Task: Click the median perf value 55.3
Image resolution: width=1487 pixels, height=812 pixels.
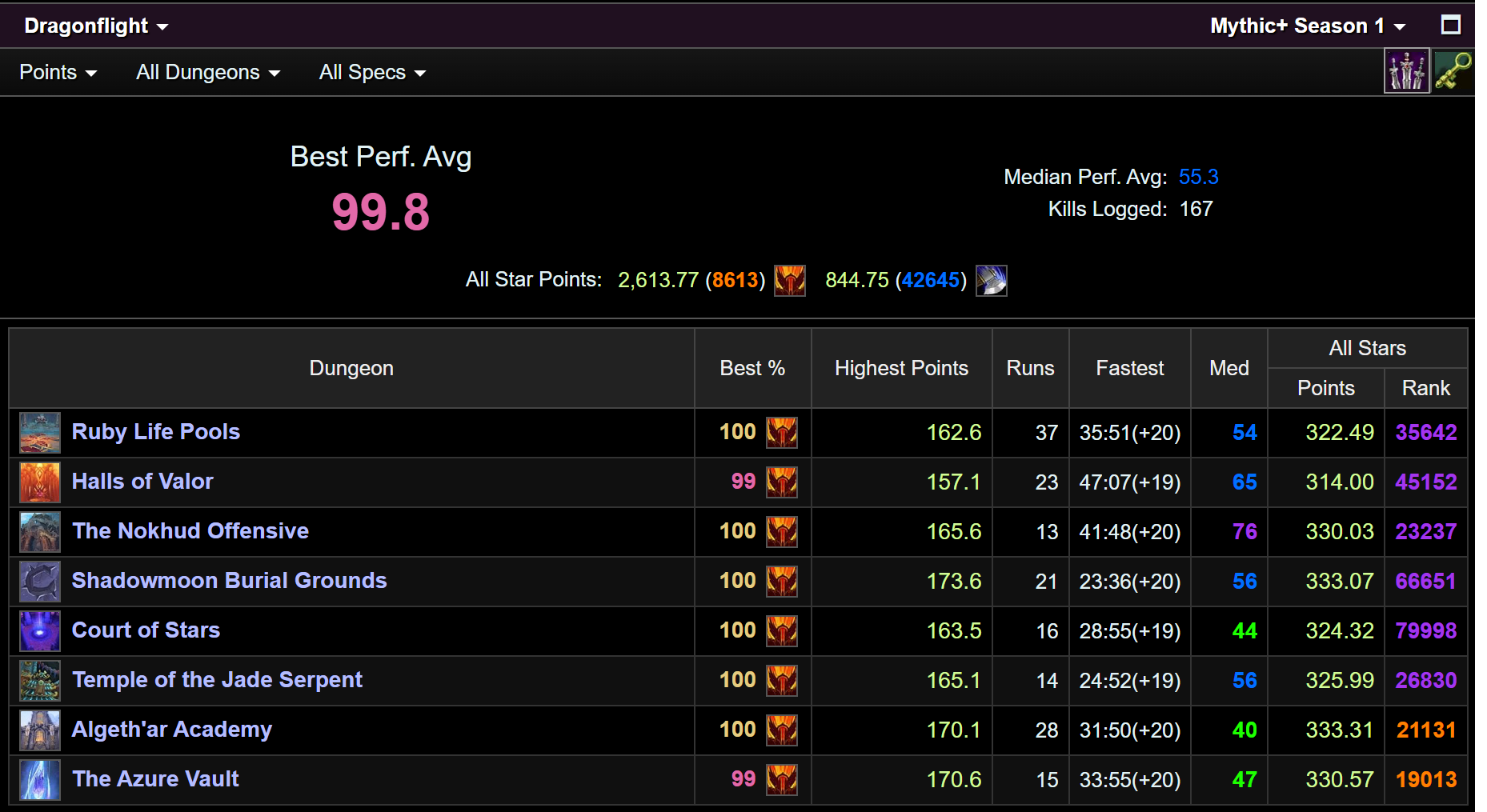Action: click(1199, 177)
